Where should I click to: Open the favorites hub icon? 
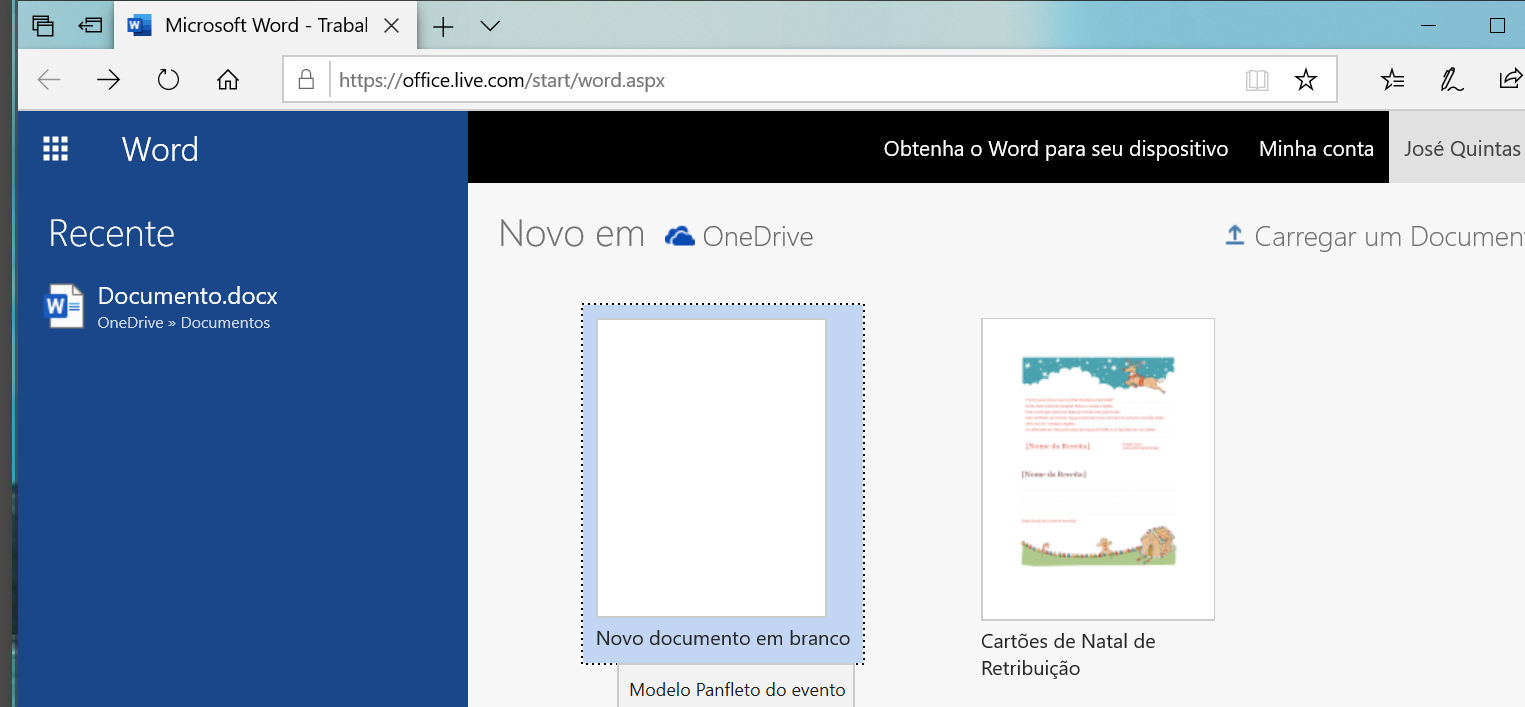(x=1392, y=80)
